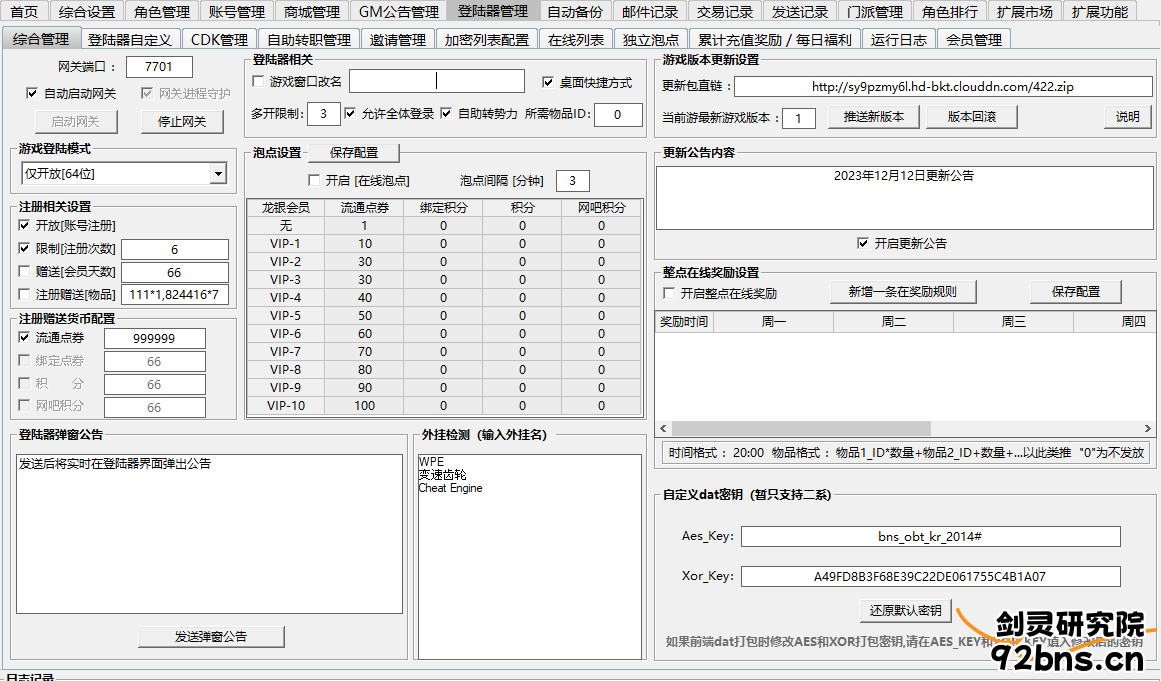Click the Cheat Engine entry in cheat list
The height and width of the screenshot is (681, 1161).
point(450,488)
